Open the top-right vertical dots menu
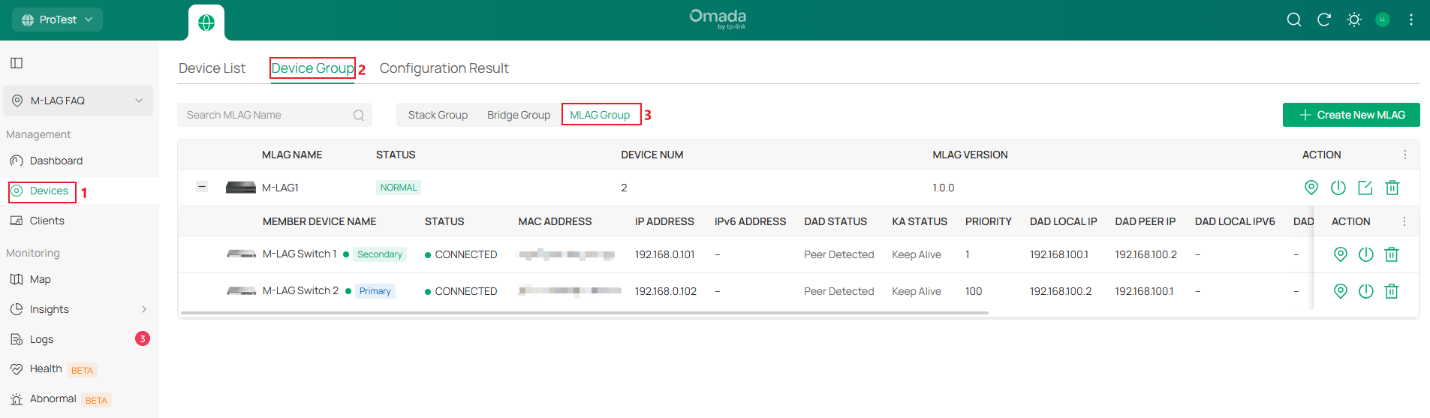This screenshot has height=418, width=1430. pyautogui.click(x=1411, y=20)
